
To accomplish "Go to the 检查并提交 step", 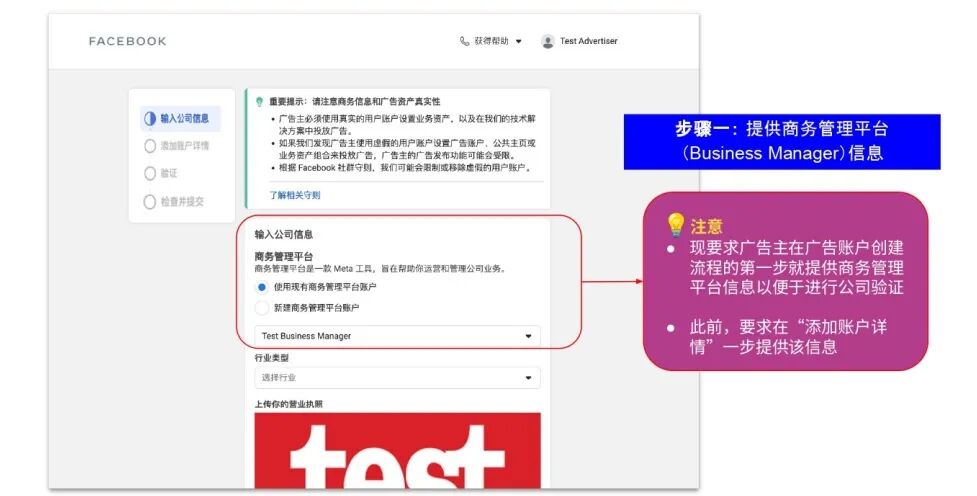I will pos(174,202).
